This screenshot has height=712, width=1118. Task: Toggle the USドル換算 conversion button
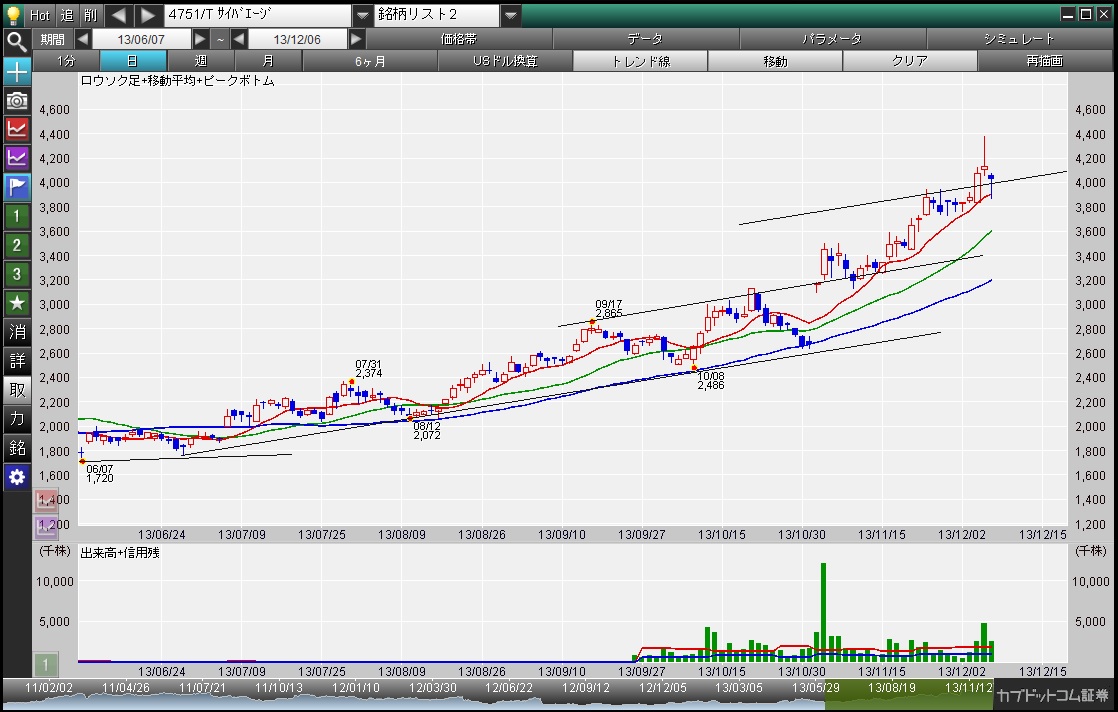[x=505, y=61]
